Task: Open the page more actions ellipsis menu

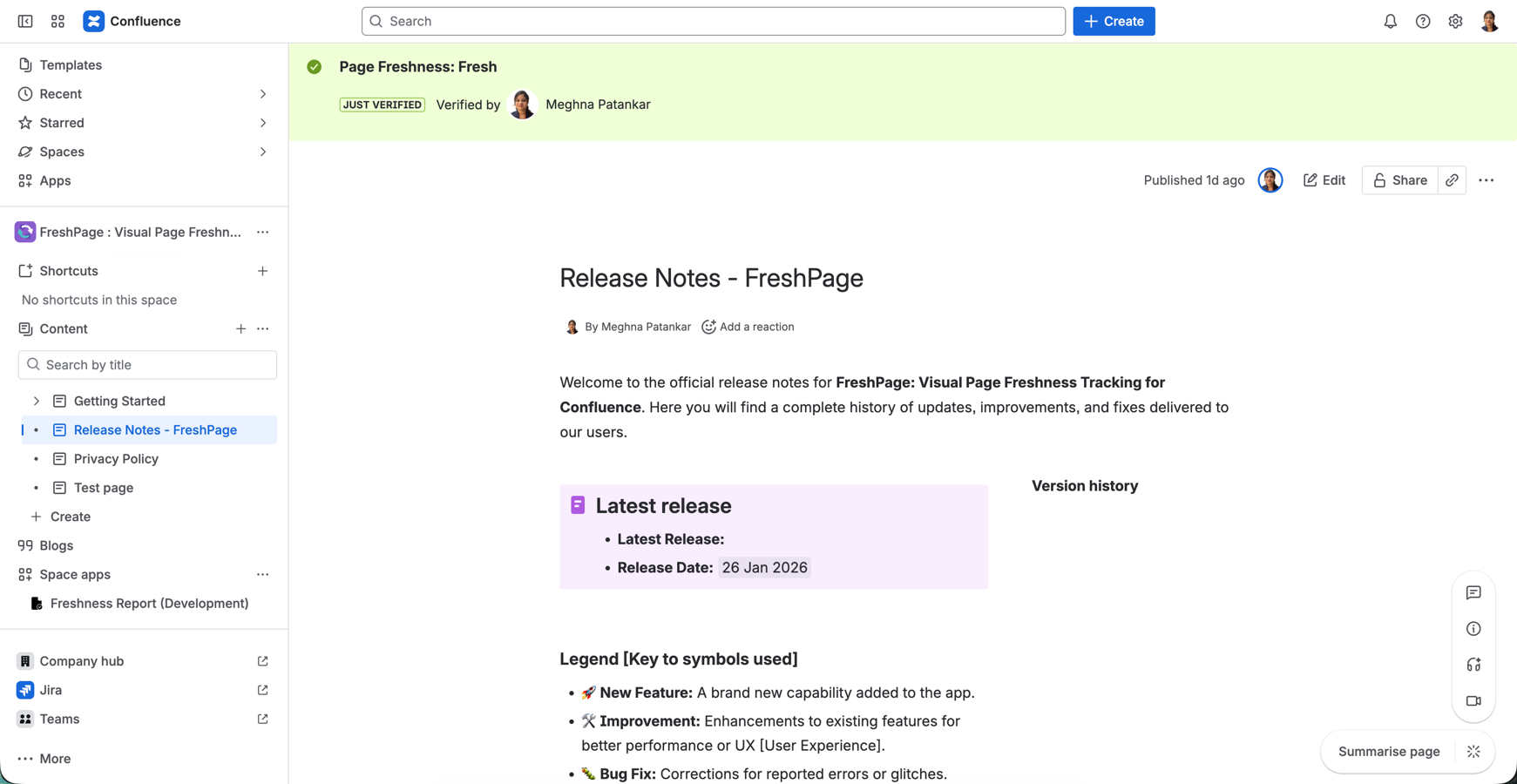Action: [1487, 180]
